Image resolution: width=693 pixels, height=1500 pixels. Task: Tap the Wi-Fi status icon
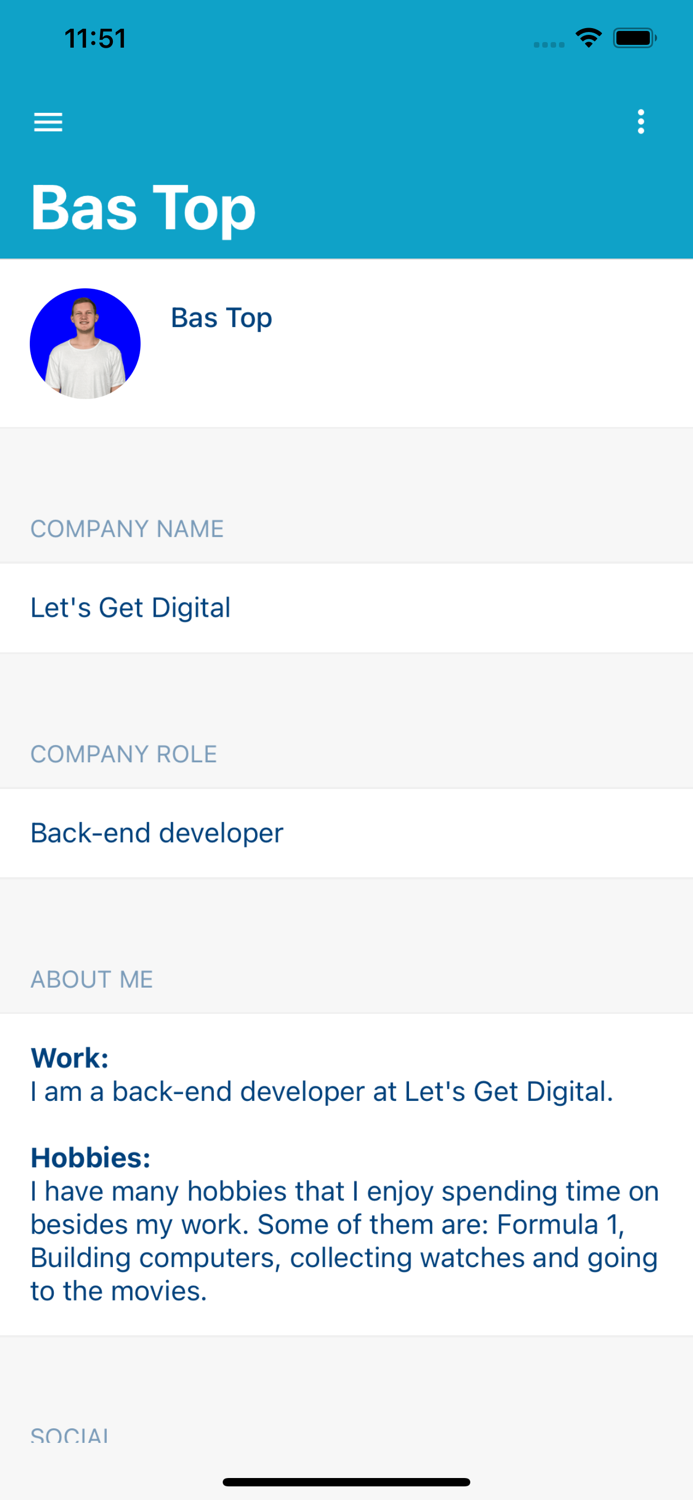588,39
